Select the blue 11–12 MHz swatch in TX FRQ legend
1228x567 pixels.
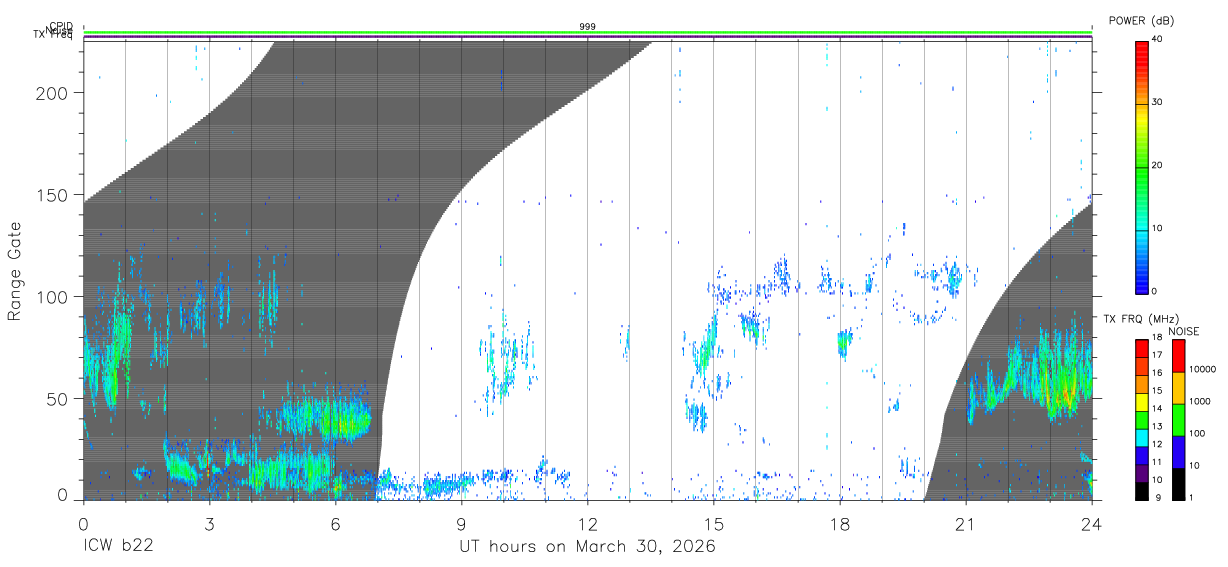tap(1140, 455)
